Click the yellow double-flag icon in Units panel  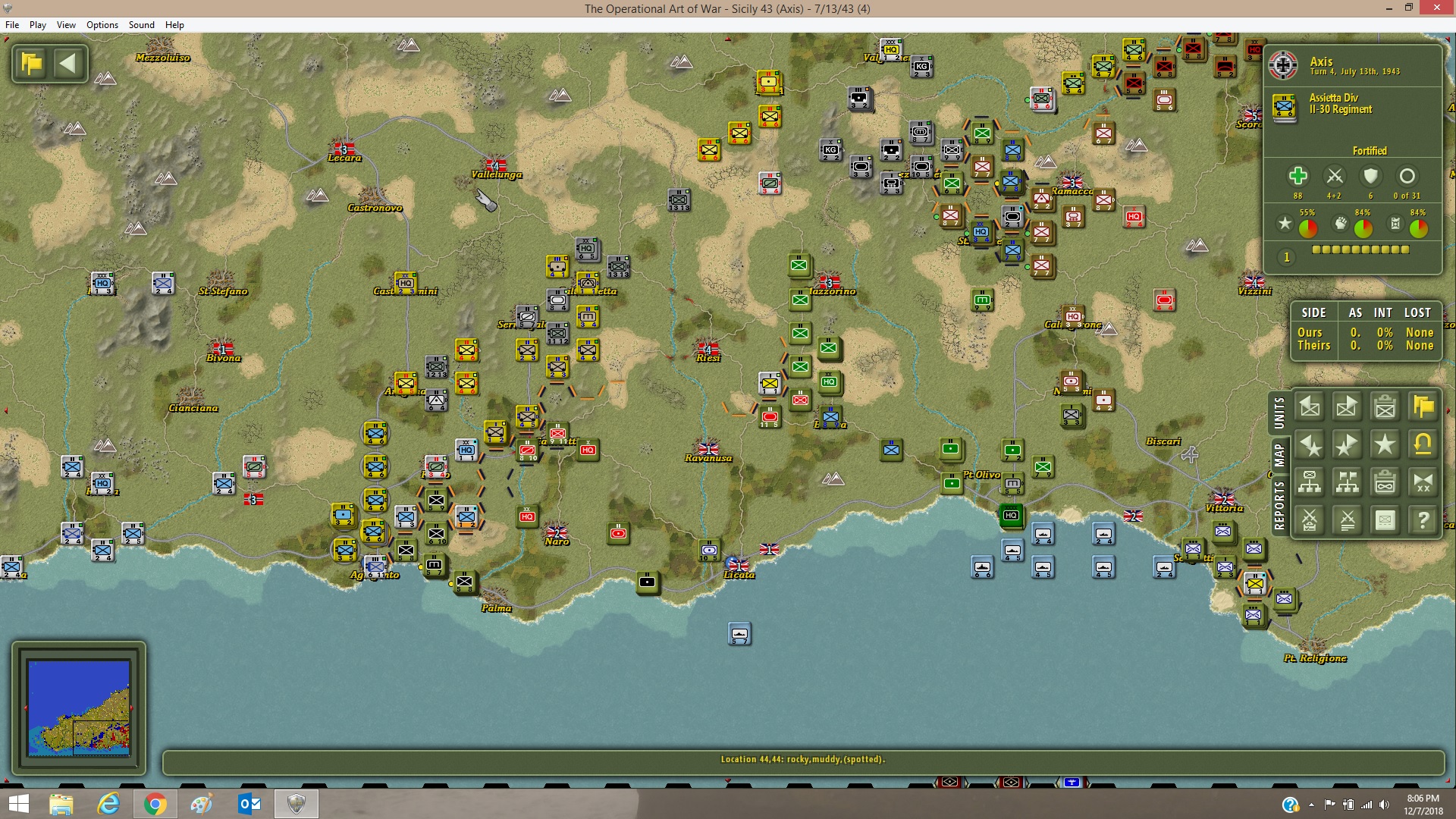pyautogui.click(x=1423, y=407)
